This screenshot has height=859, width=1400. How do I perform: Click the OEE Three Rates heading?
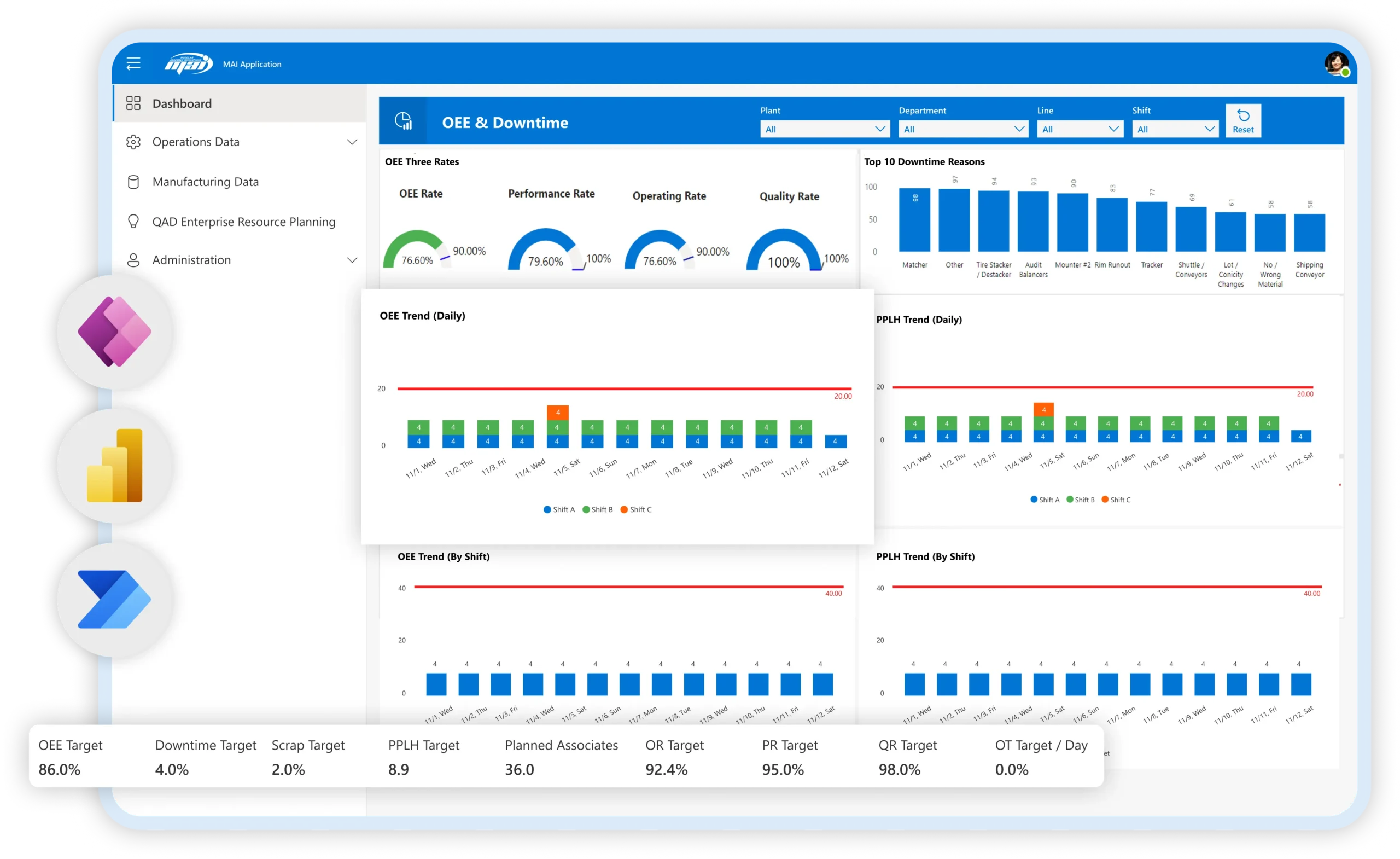[422, 161]
